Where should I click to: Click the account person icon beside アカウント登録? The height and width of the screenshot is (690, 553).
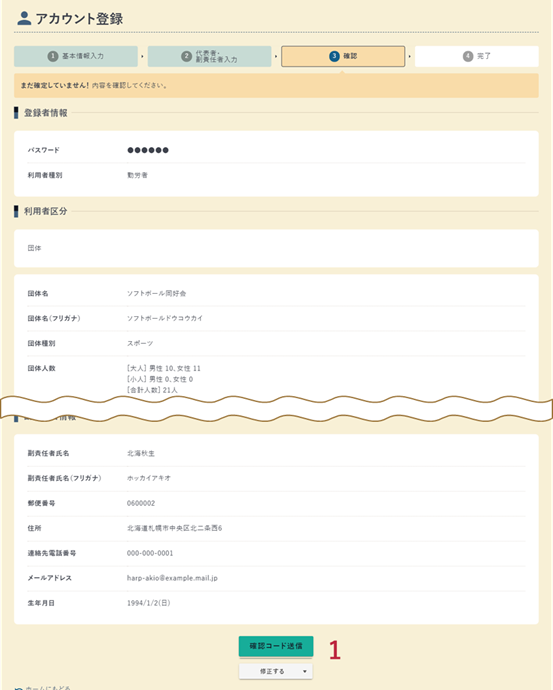coord(24,18)
